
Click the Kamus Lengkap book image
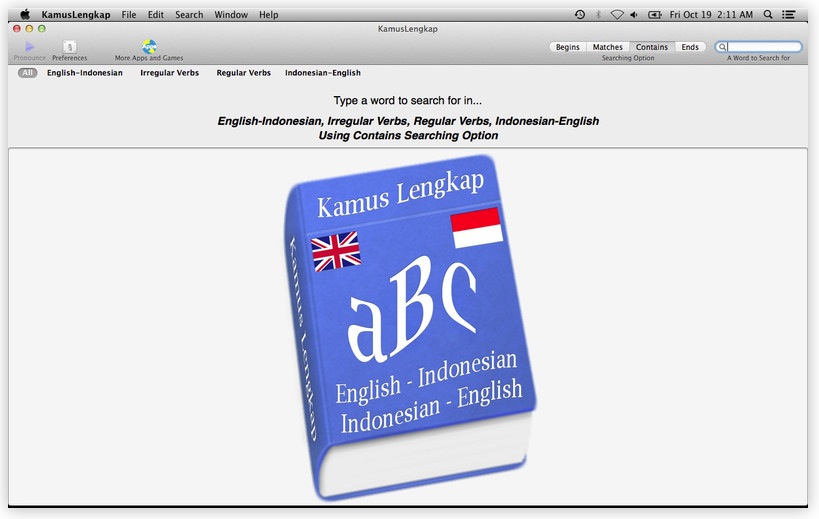click(411, 327)
